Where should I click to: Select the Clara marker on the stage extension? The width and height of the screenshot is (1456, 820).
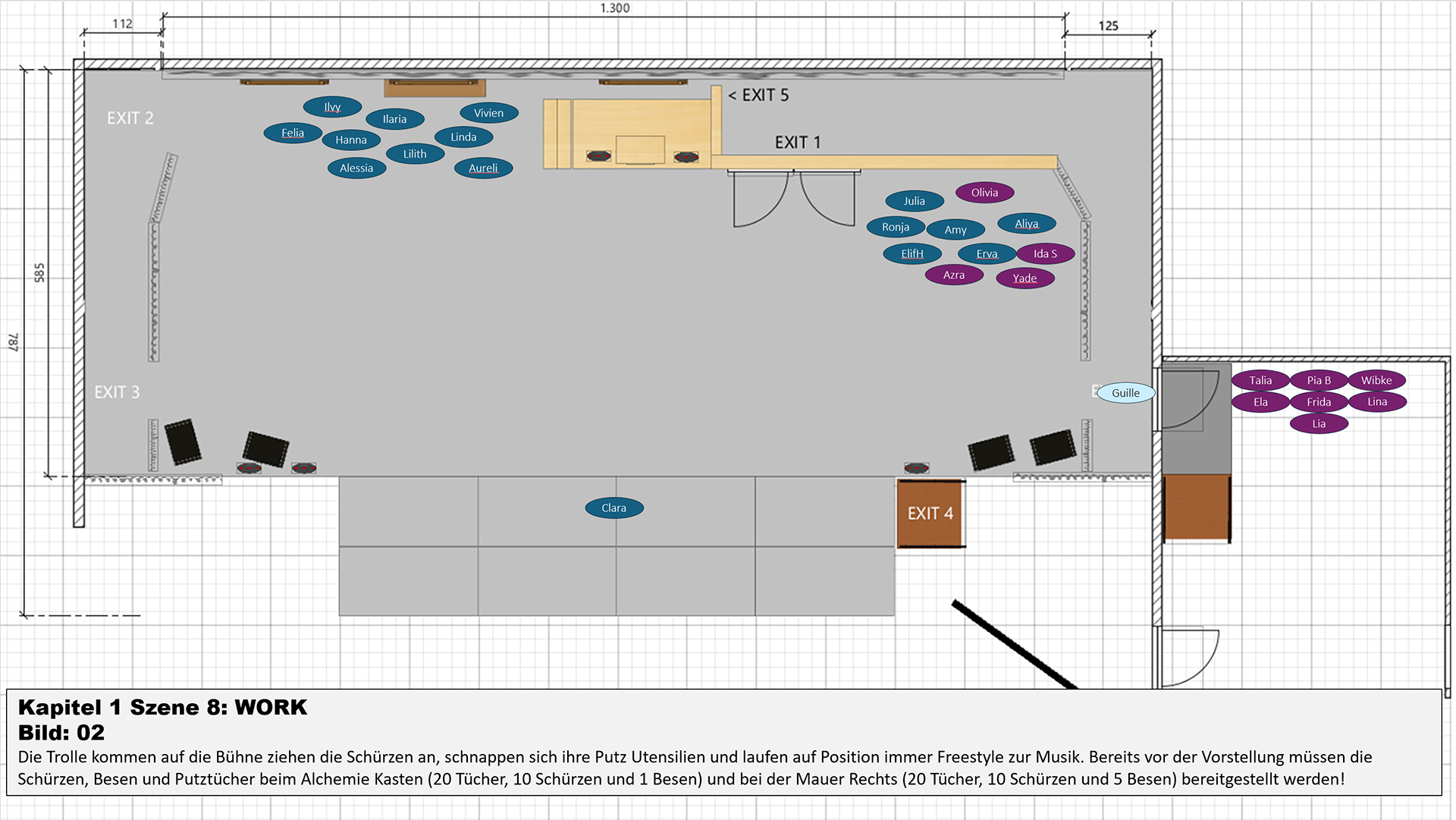(x=614, y=508)
